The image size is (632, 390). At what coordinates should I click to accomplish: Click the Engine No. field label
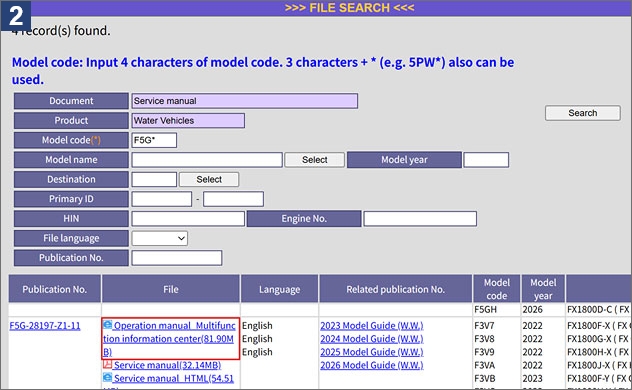pos(304,218)
